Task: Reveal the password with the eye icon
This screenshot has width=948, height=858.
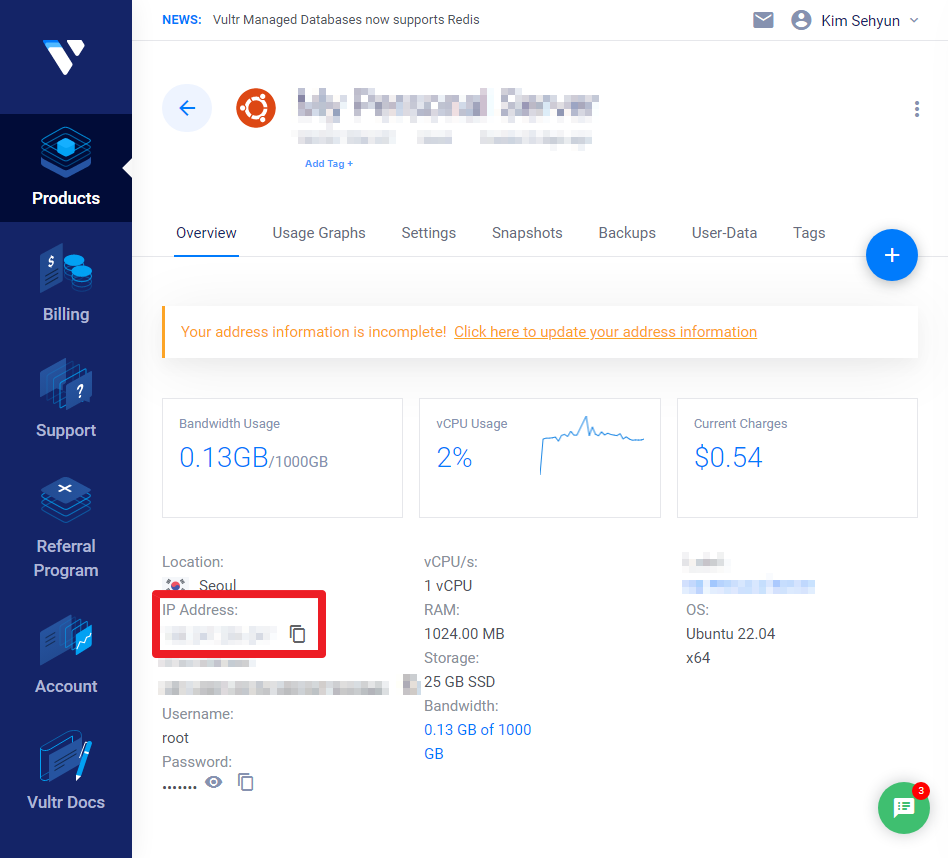Action: [x=213, y=782]
